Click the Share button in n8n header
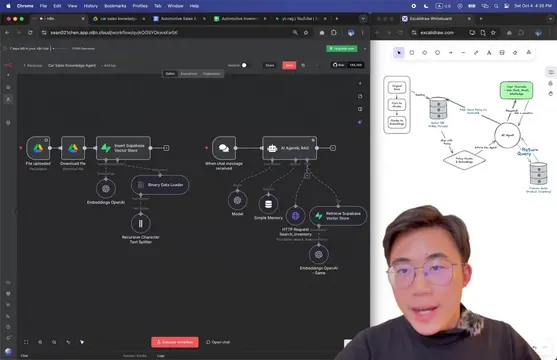Image resolution: width=557 pixels, height=360 pixels. 270,65
